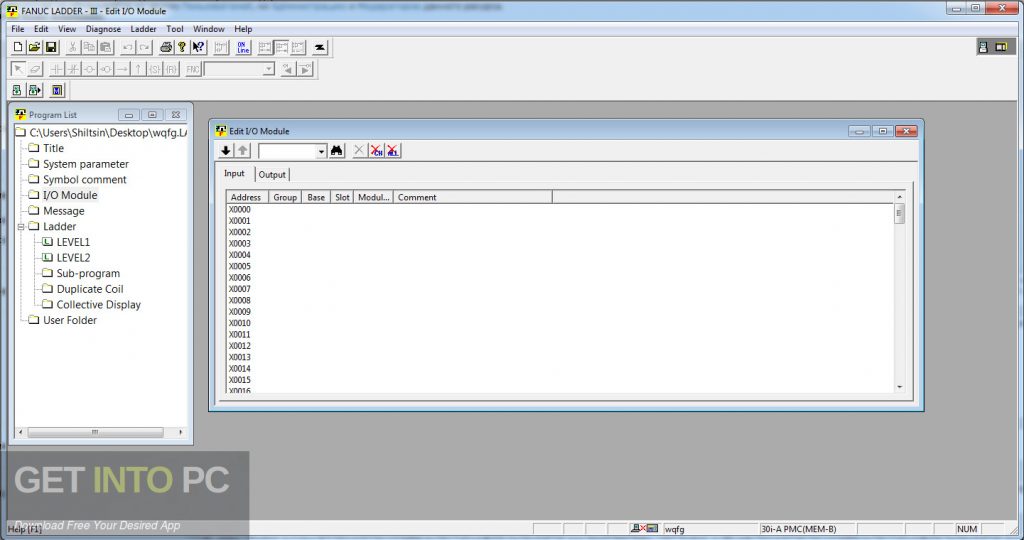Click the Group column header
The width and height of the screenshot is (1024, 540).
pos(285,197)
